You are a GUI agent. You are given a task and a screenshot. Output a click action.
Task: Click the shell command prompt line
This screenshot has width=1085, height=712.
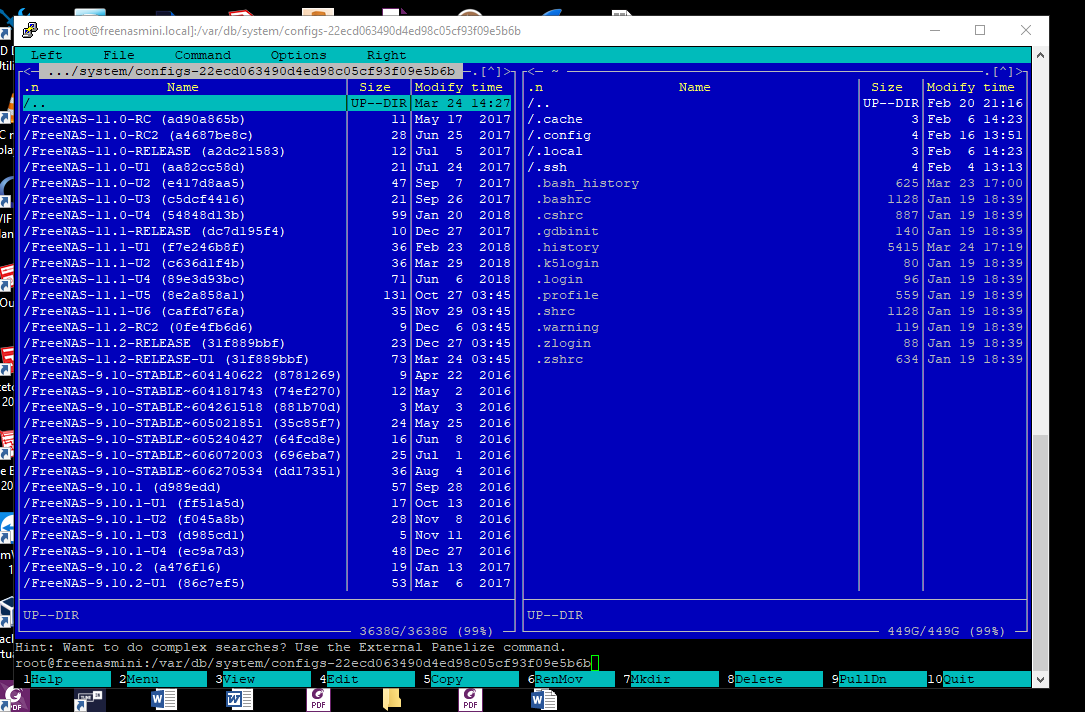(523, 663)
